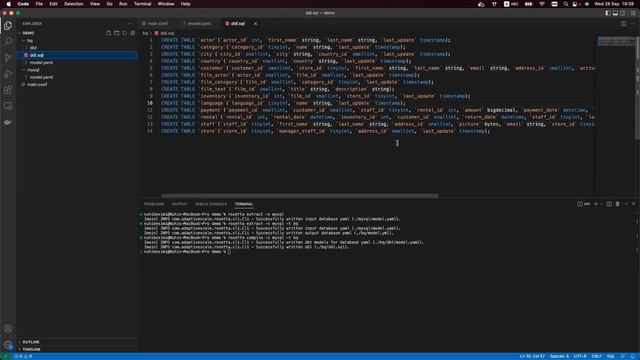Switch to the main.conf editor tab

pyautogui.click(x=158, y=24)
